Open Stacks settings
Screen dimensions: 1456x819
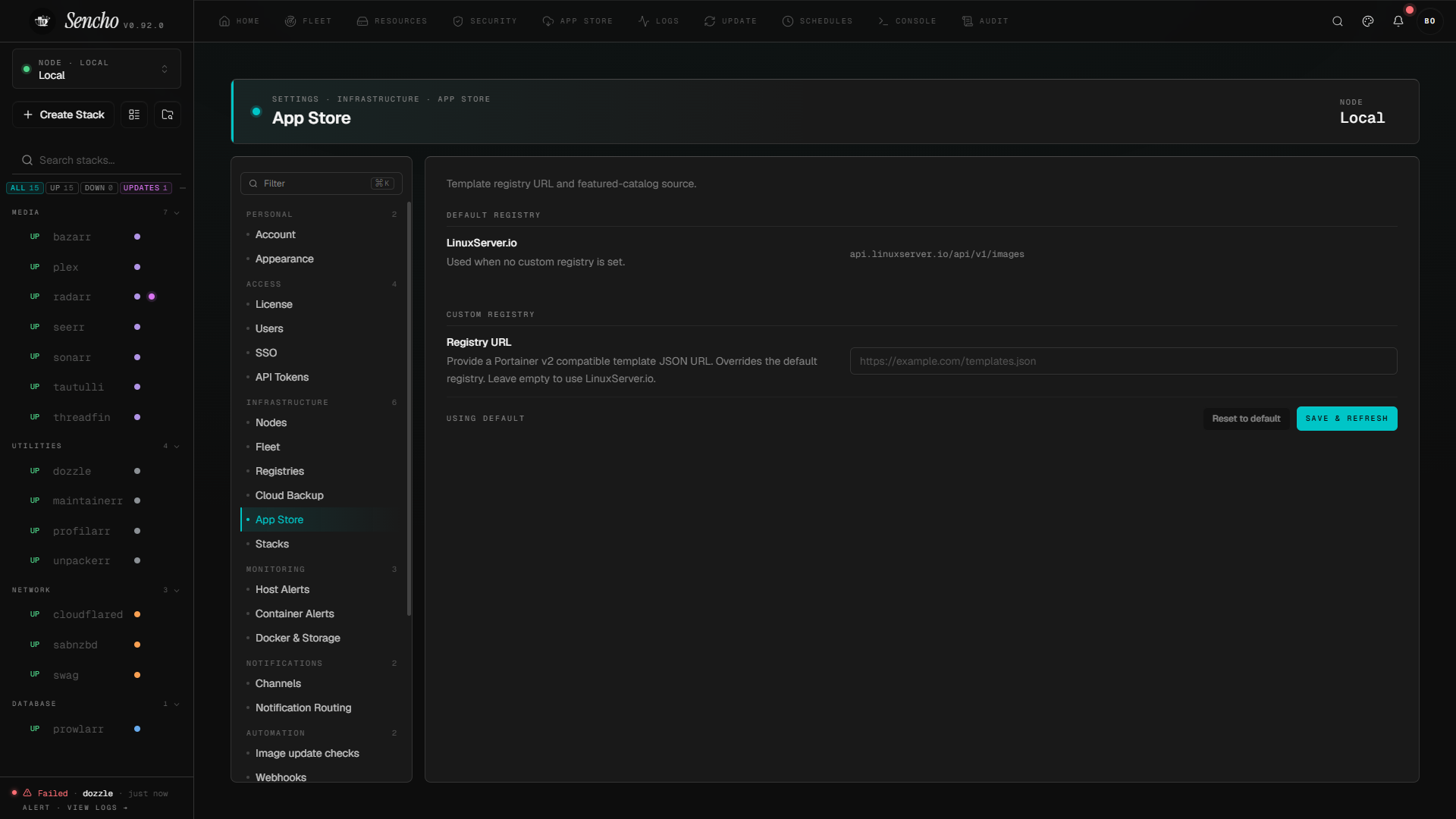click(x=322, y=544)
